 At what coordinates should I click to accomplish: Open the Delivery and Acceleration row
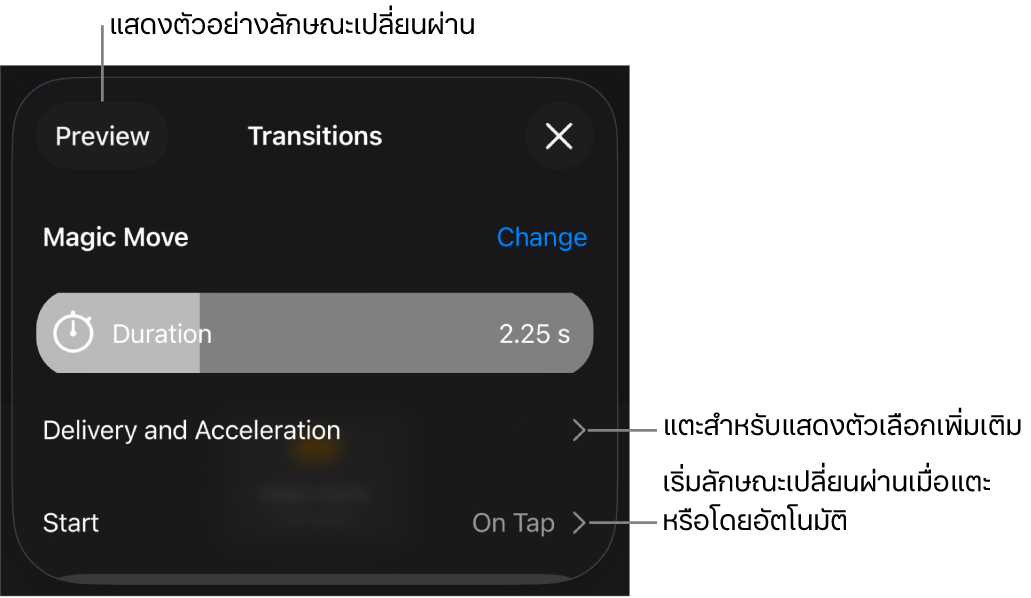tap(314, 430)
